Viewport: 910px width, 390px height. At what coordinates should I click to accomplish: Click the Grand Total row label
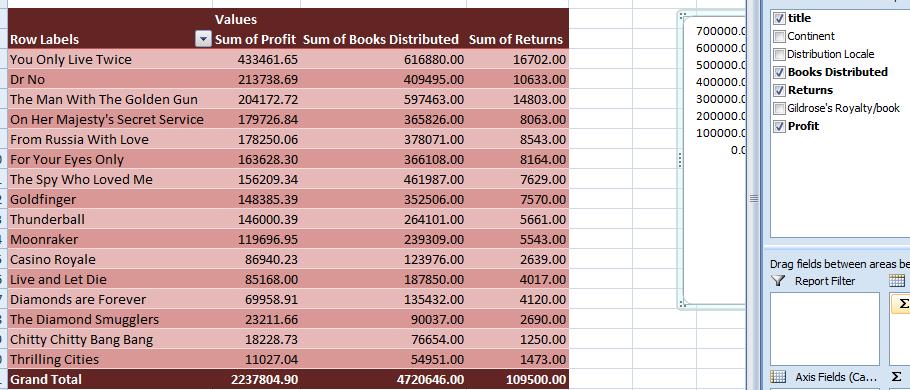[x=46, y=380]
